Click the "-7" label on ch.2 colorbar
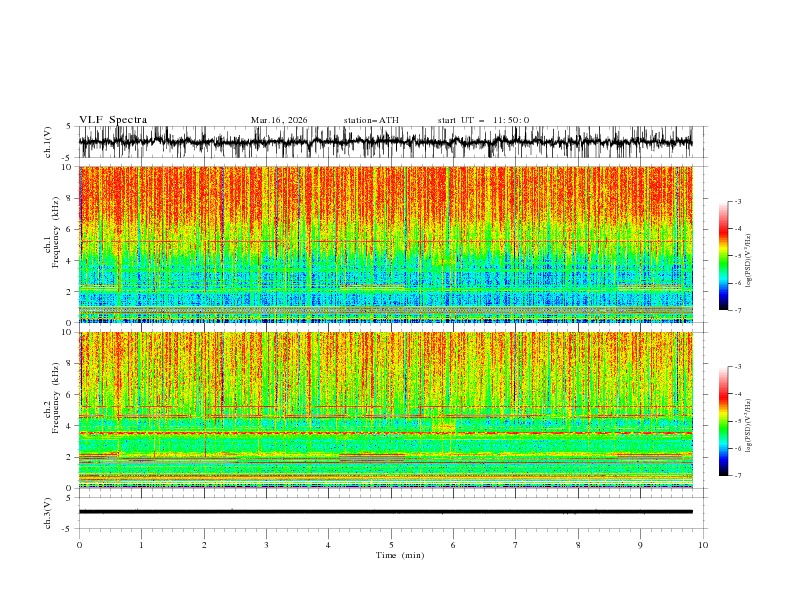Image resolution: width=792 pixels, height=612 pixels. (737, 475)
